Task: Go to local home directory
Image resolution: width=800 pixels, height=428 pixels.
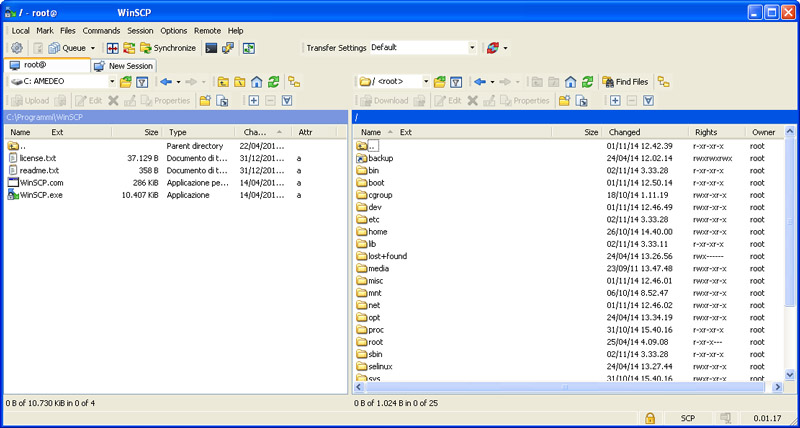Action: [257, 82]
